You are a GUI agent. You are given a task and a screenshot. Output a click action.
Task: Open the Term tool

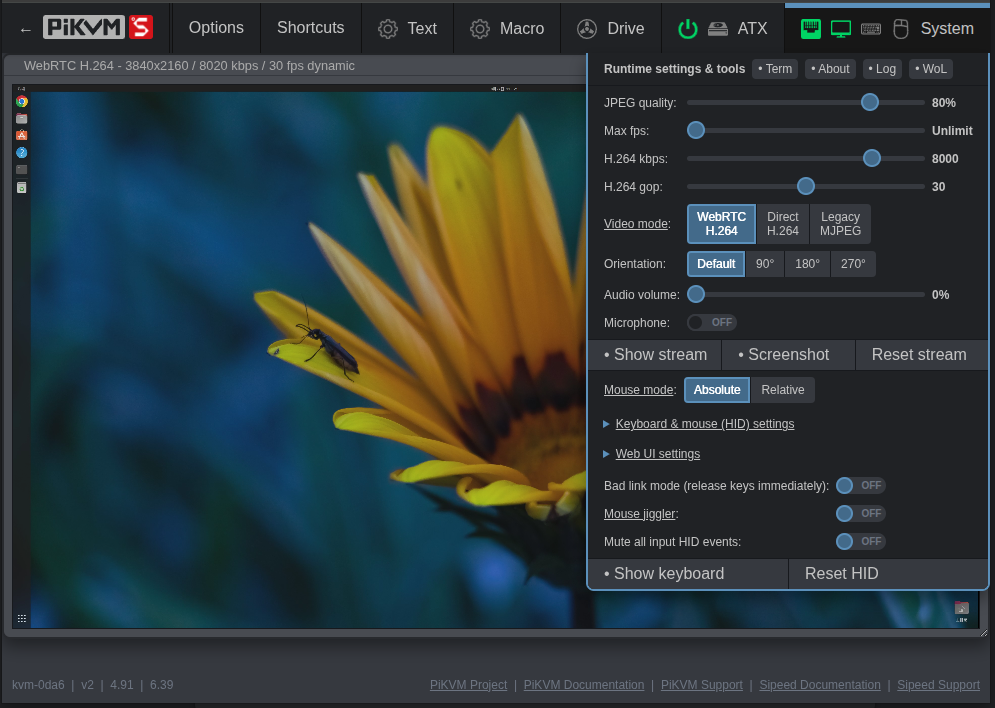click(775, 69)
